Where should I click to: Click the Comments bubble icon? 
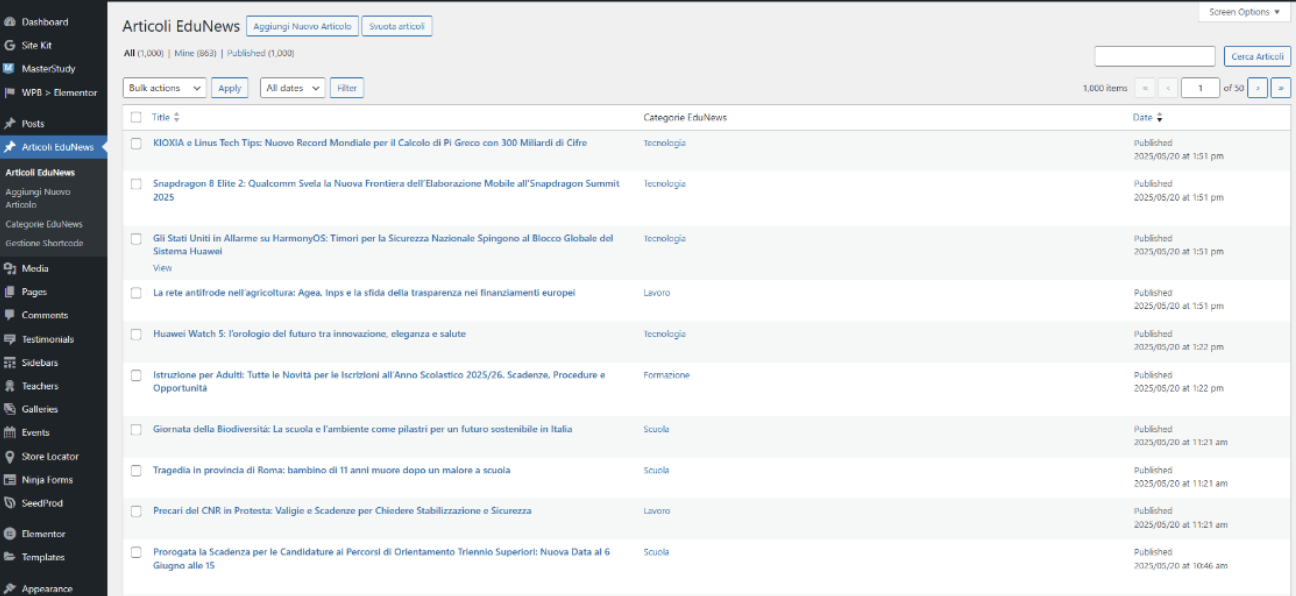click(10, 315)
